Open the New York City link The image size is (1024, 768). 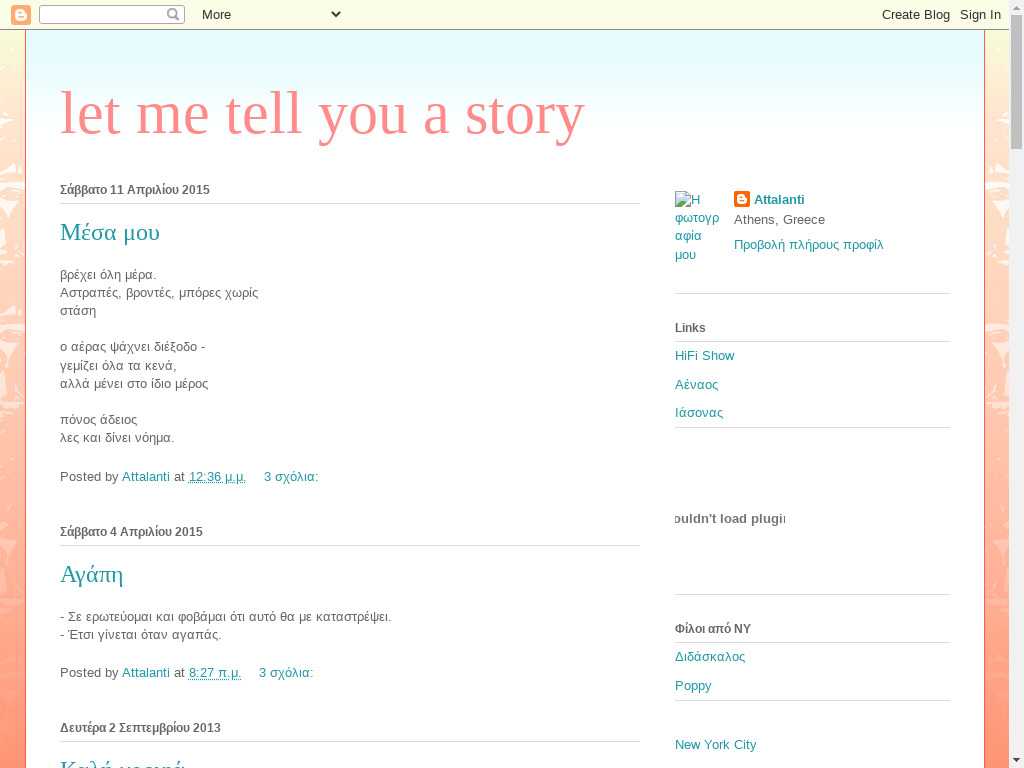pyautogui.click(x=715, y=745)
